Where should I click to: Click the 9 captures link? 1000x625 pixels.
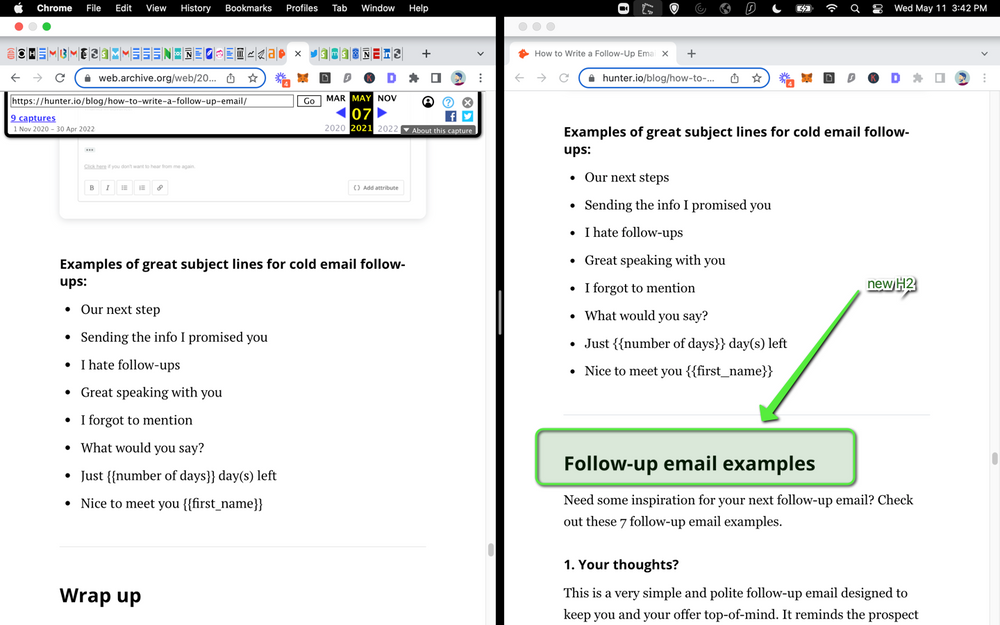pos(32,117)
